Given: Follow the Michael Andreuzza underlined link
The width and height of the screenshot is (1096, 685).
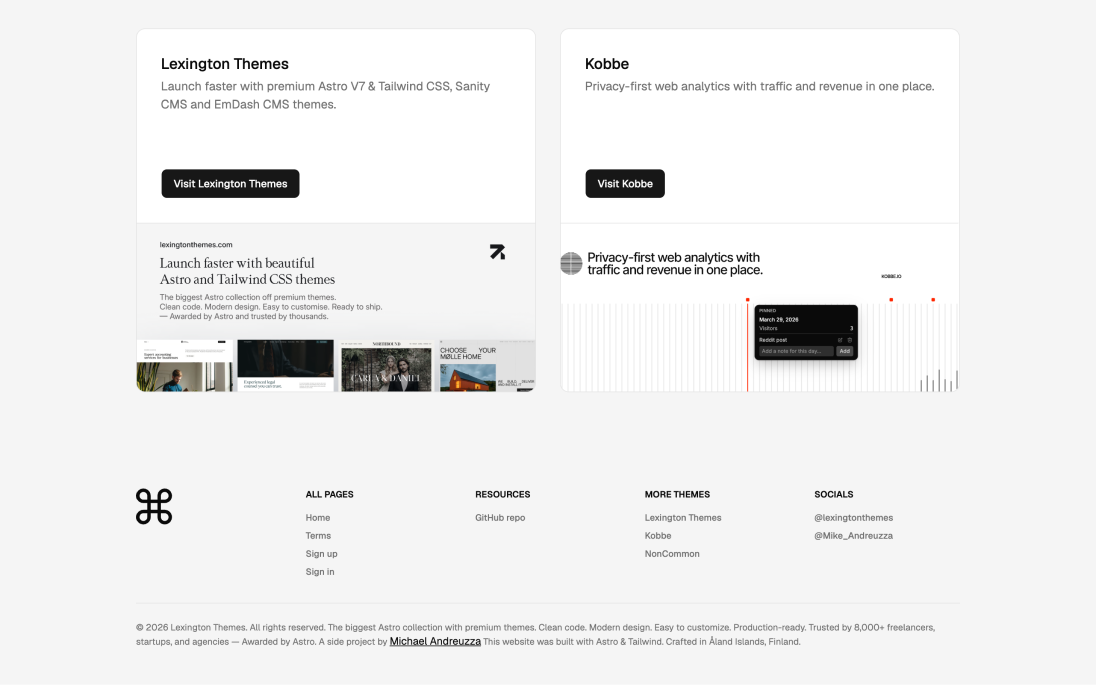Looking at the screenshot, I should 435,641.
